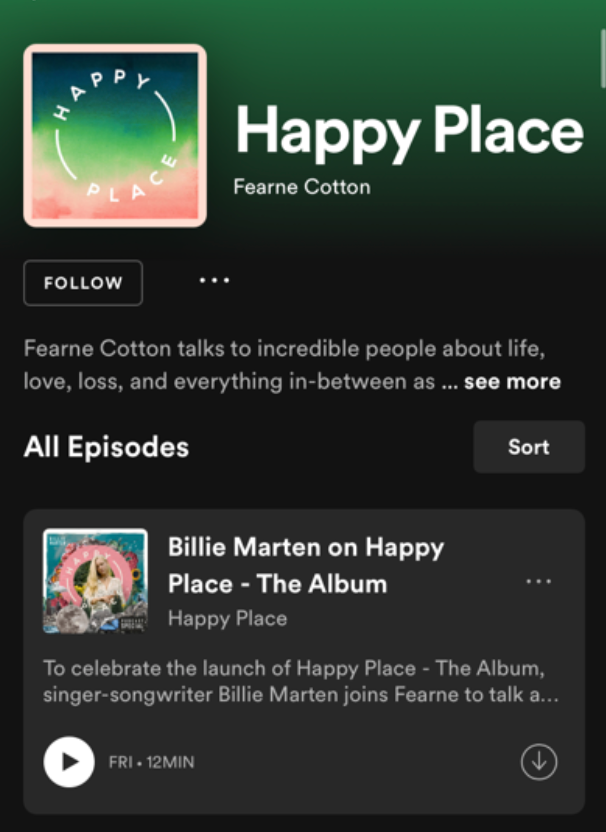Play the Billie Marten episode
Image resolution: width=606 pixels, height=832 pixels.
coord(69,762)
